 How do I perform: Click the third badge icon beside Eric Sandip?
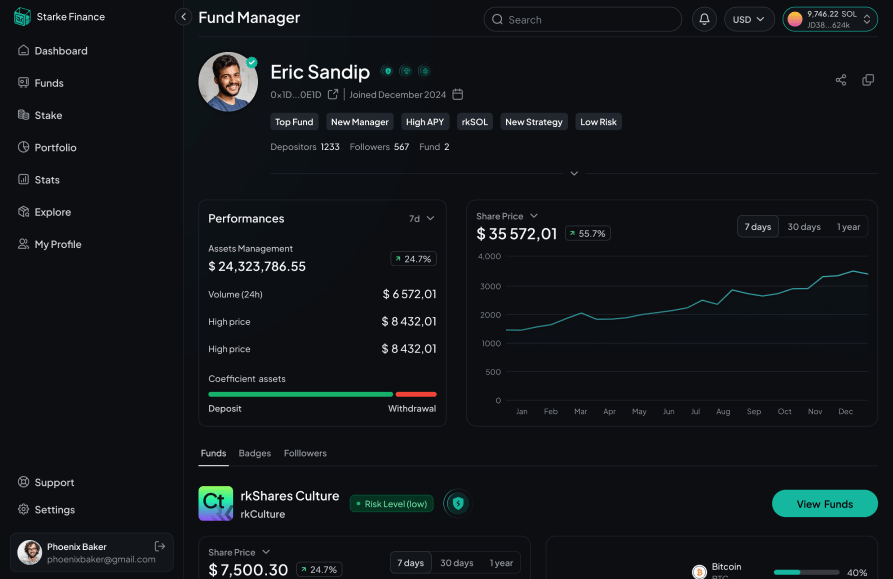click(424, 71)
